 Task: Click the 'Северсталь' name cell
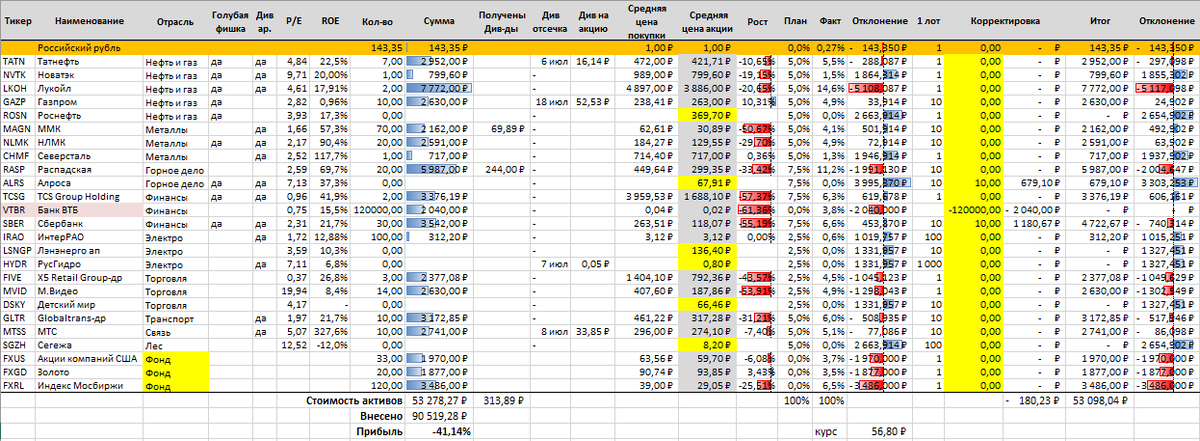90,156
